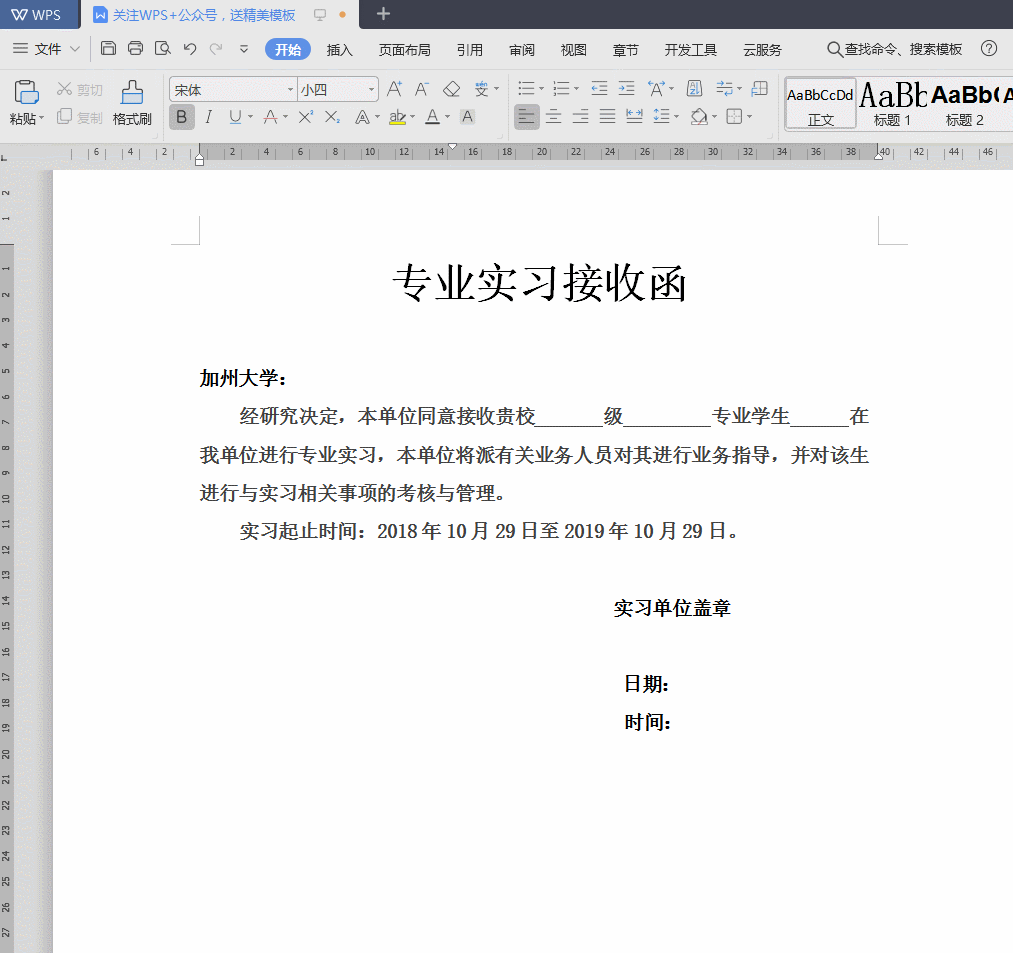Open the Save icon
Viewport: 1013px width, 953px height.
(x=108, y=47)
